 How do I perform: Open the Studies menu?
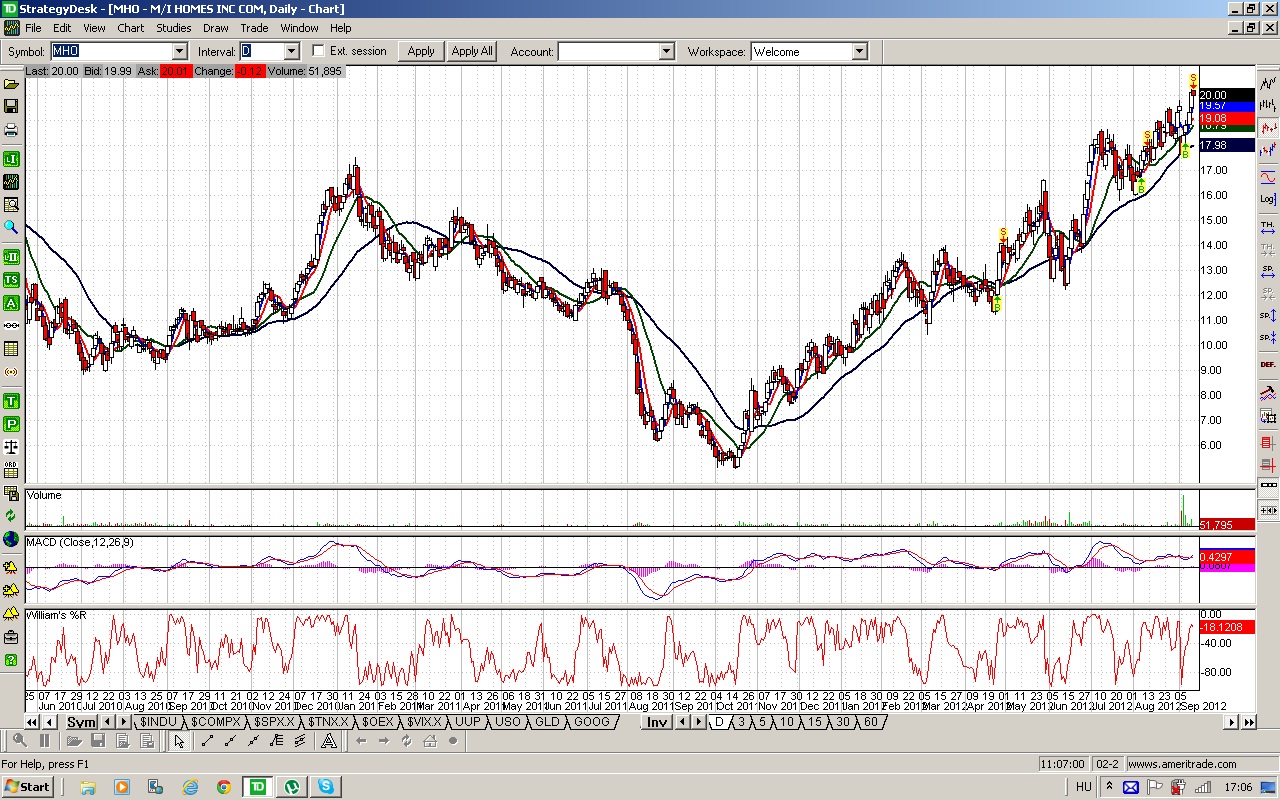(x=174, y=28)
